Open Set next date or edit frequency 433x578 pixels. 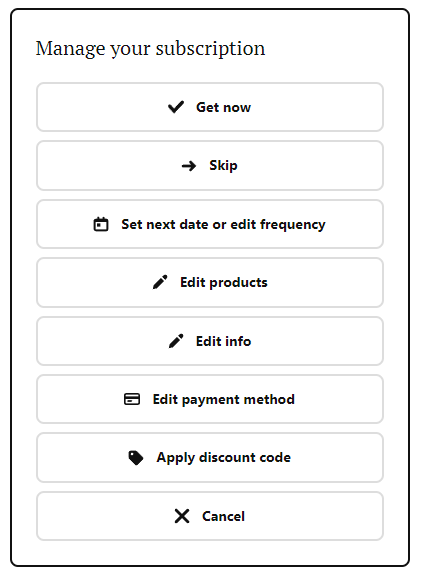pyautogui.click(x=210, y=224)
